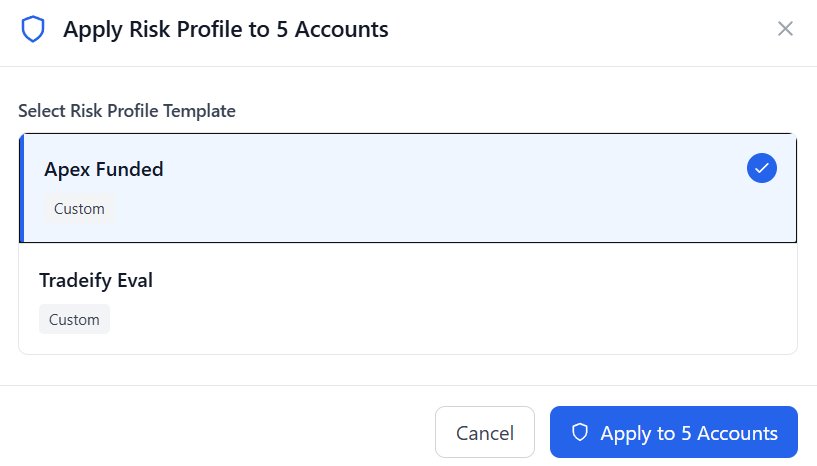The width and height of the screenshot is (817, 466).
Task: Click the dialog title "Apply Risk Profile to 5 Accounts"
Action: [x=225, y=29]
